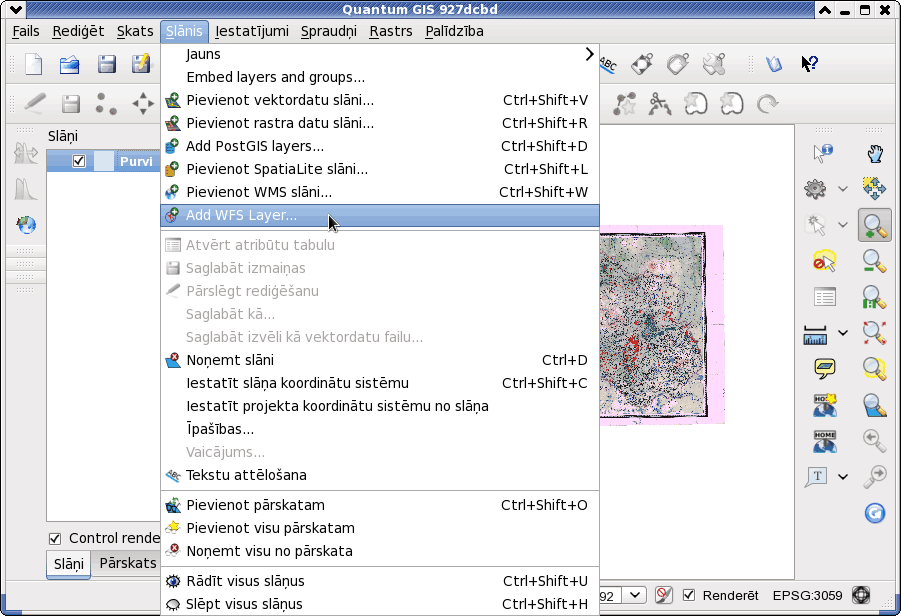Switch to the Pārskats tab
The image size is (901, 616).
pos(128,563)
